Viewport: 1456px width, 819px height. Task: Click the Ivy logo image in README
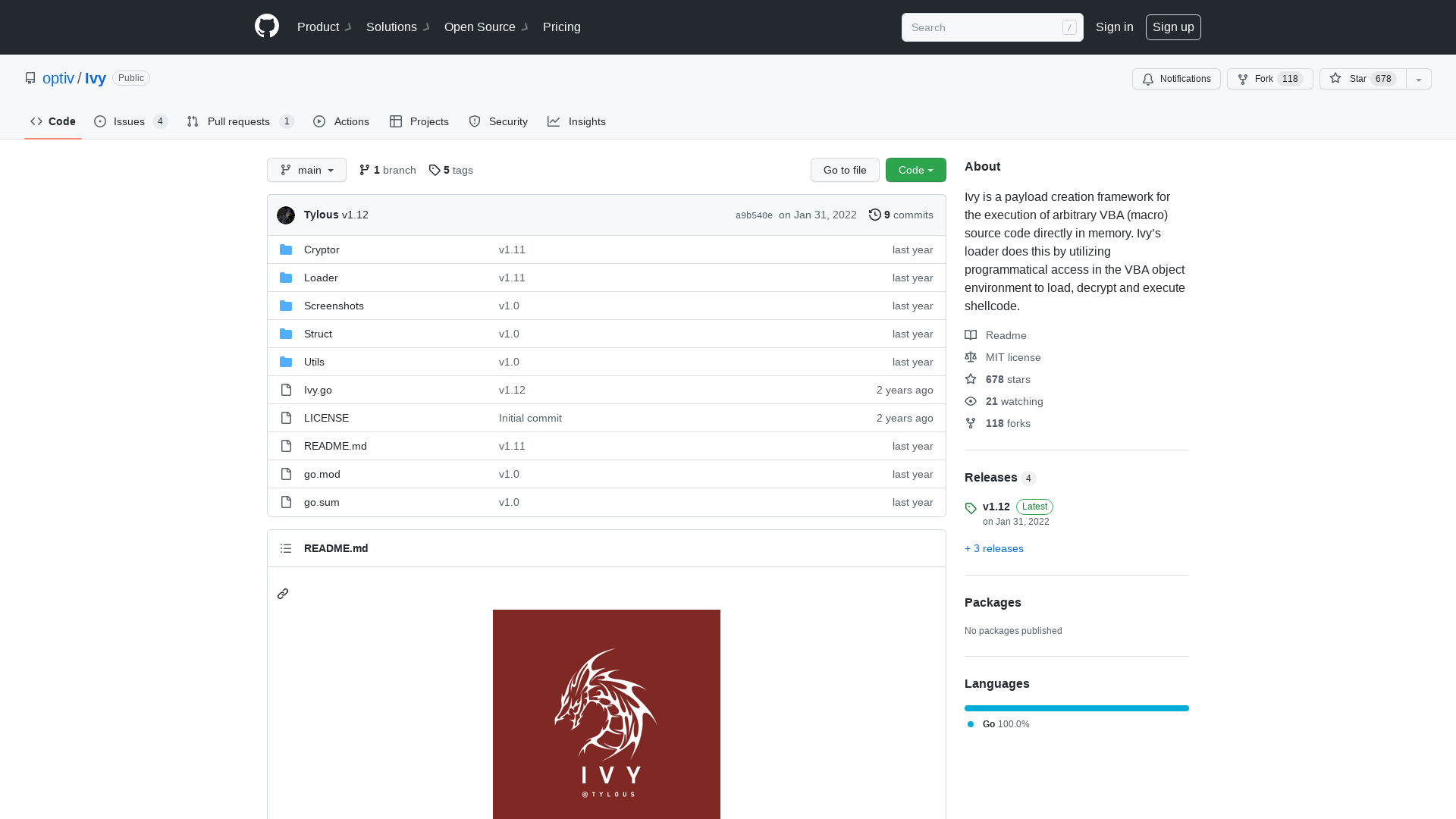coord(607,714)
